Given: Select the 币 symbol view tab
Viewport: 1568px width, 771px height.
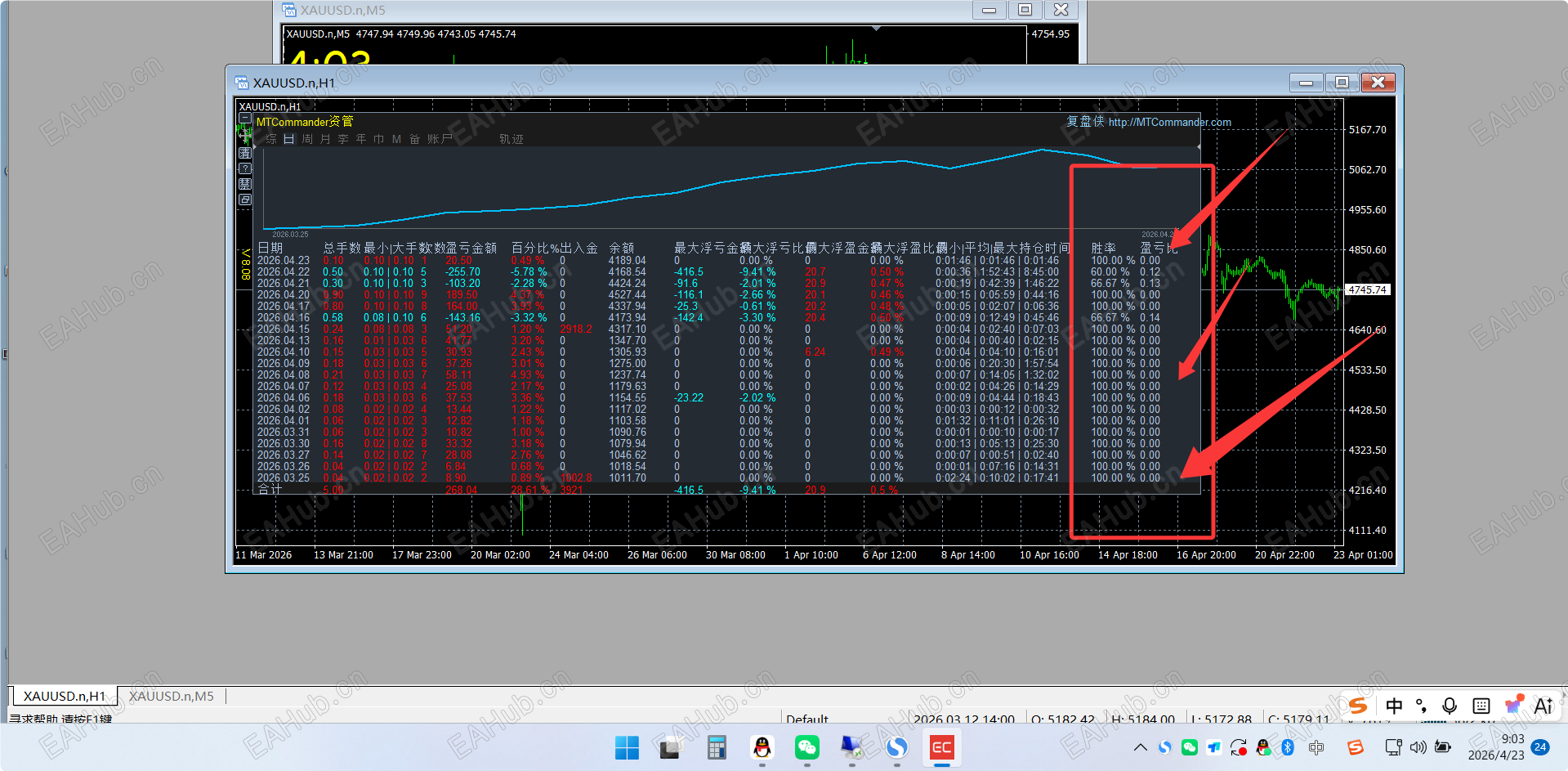Looking at the screenshot, I should (x=379, y=139).
